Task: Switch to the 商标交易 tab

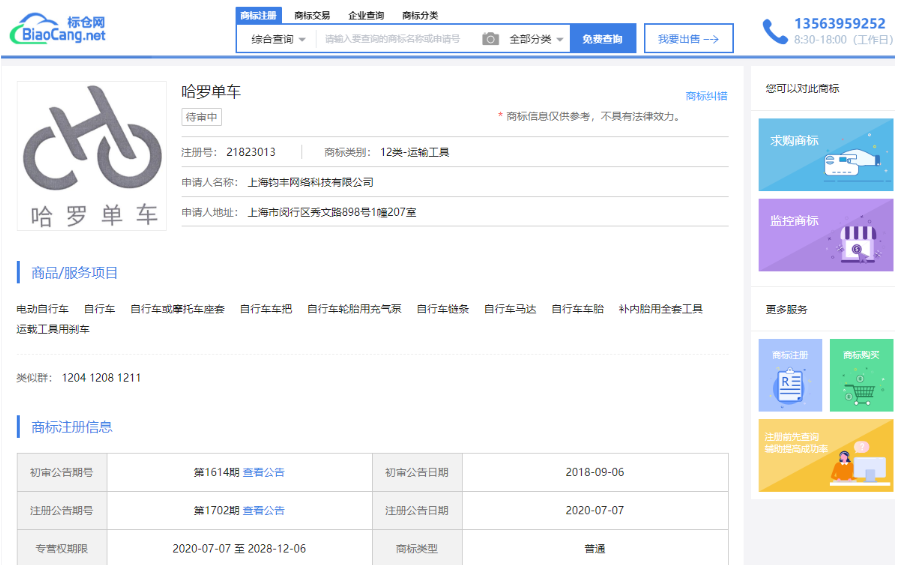Action: pyautogui.click(x=312, y=15)
